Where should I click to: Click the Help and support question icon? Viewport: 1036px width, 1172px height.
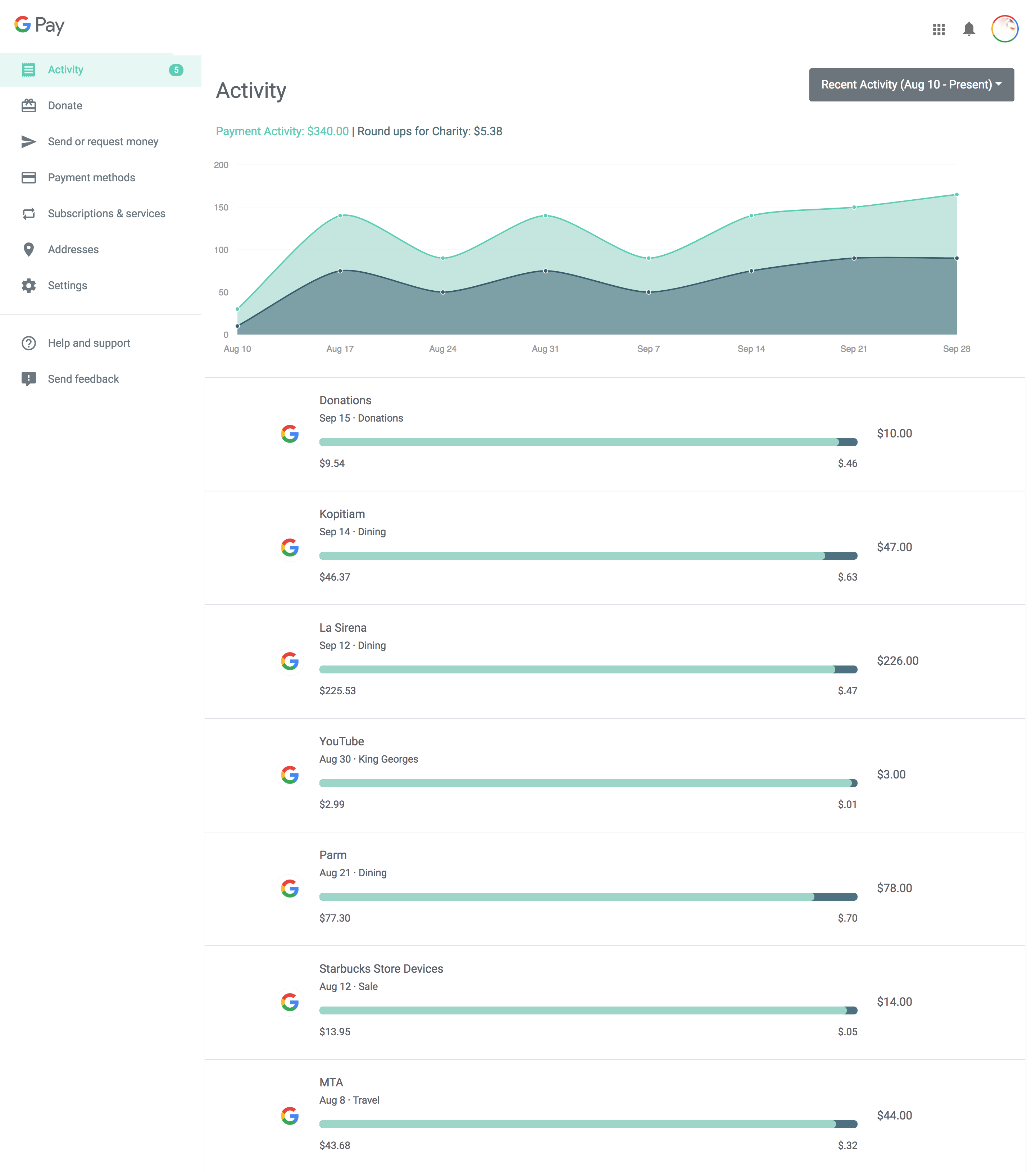(29, 343)
